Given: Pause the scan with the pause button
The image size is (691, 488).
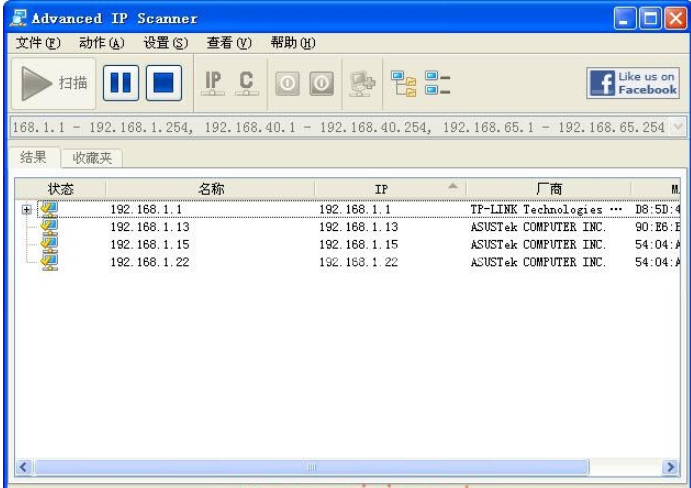Looking at the screenshot, I should [x=121, y=83].
